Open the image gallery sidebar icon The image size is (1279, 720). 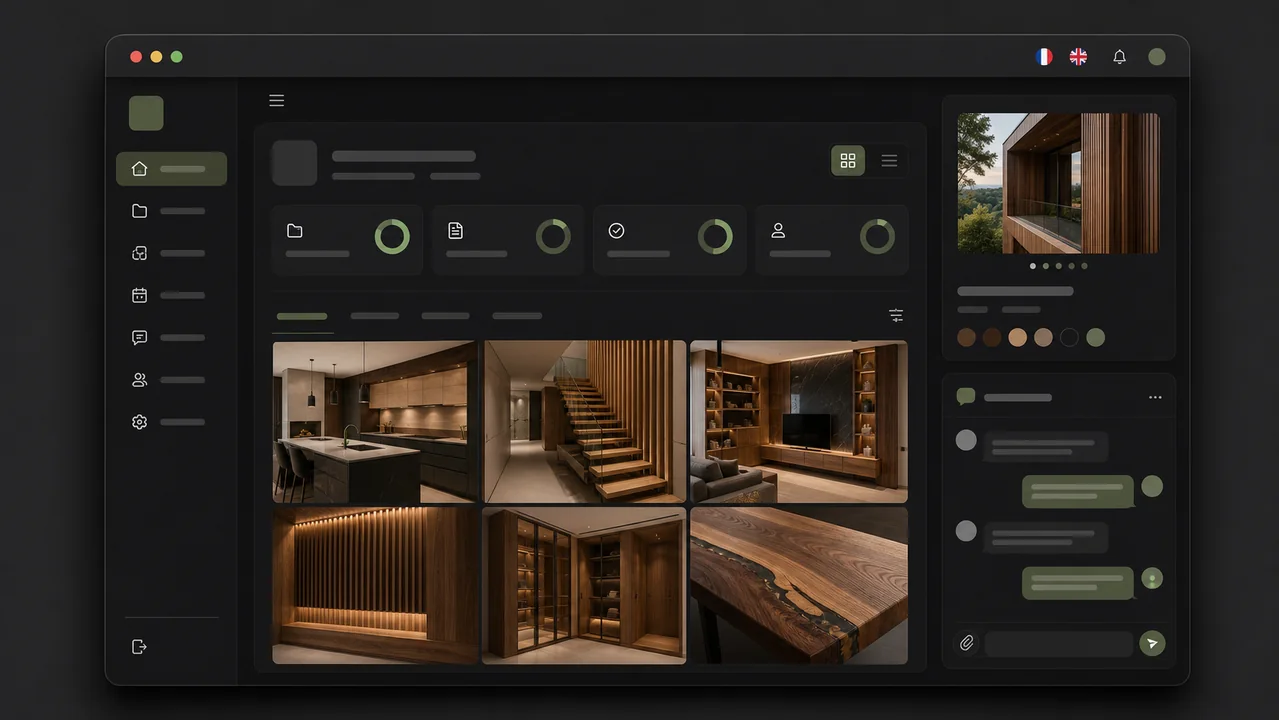click(x=140, y=253)
